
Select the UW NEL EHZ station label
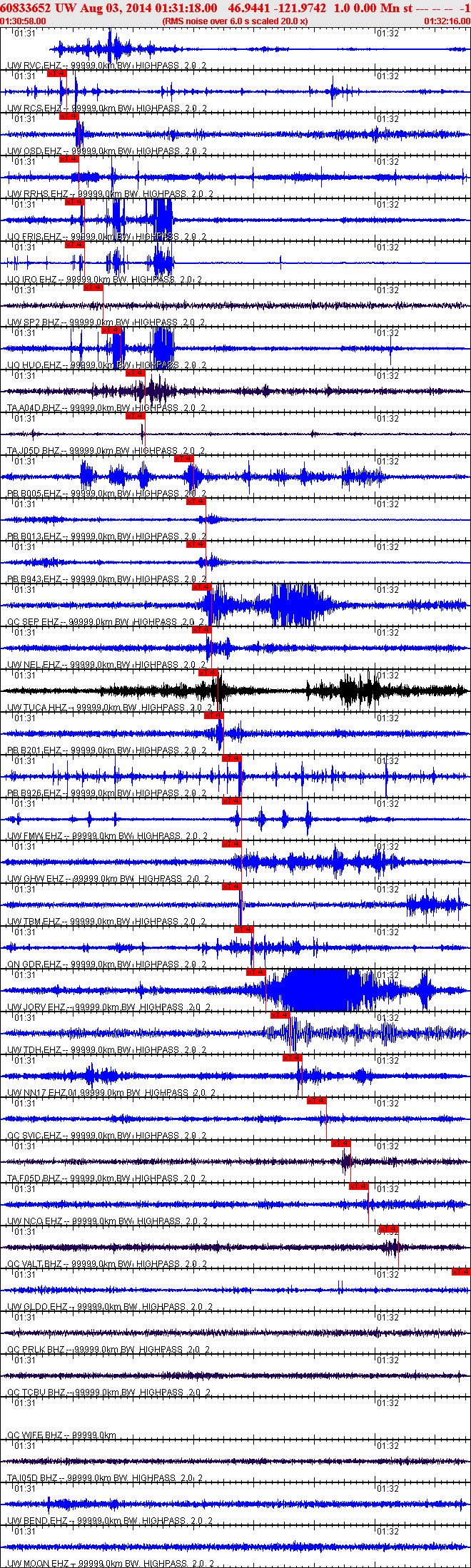(107, 665)
